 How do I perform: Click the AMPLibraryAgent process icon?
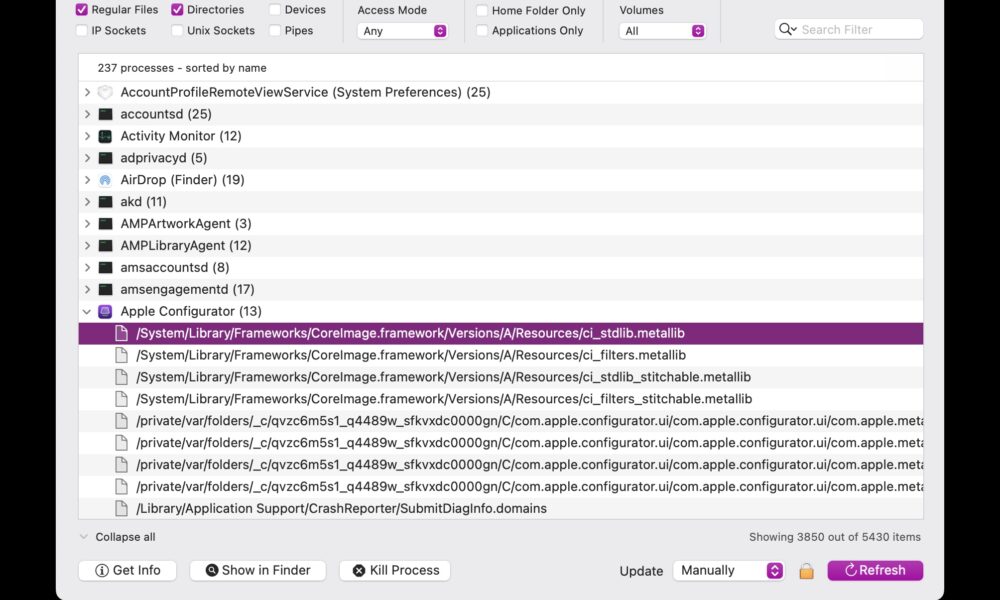click(x=105, y=246)
